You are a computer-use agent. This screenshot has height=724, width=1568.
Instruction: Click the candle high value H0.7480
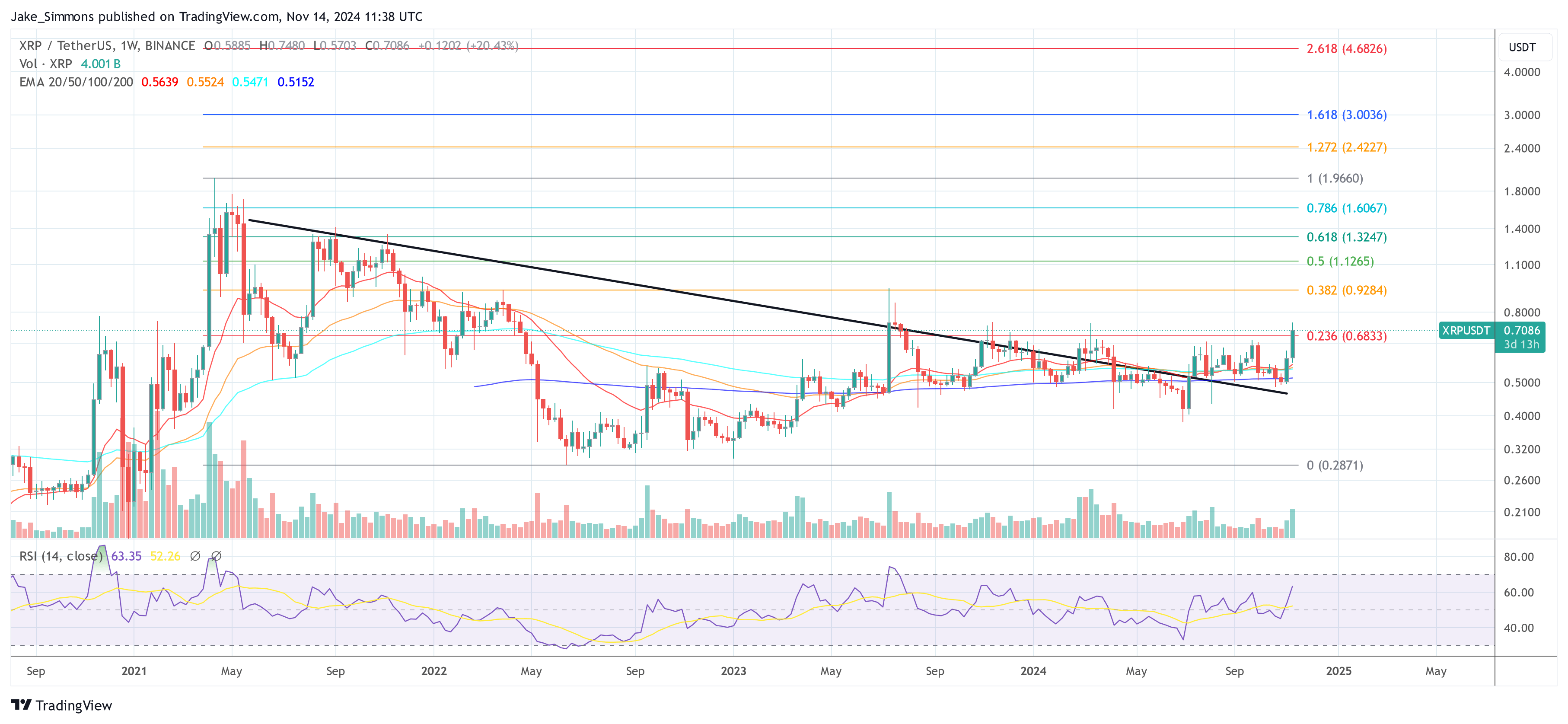coord(282,46)
